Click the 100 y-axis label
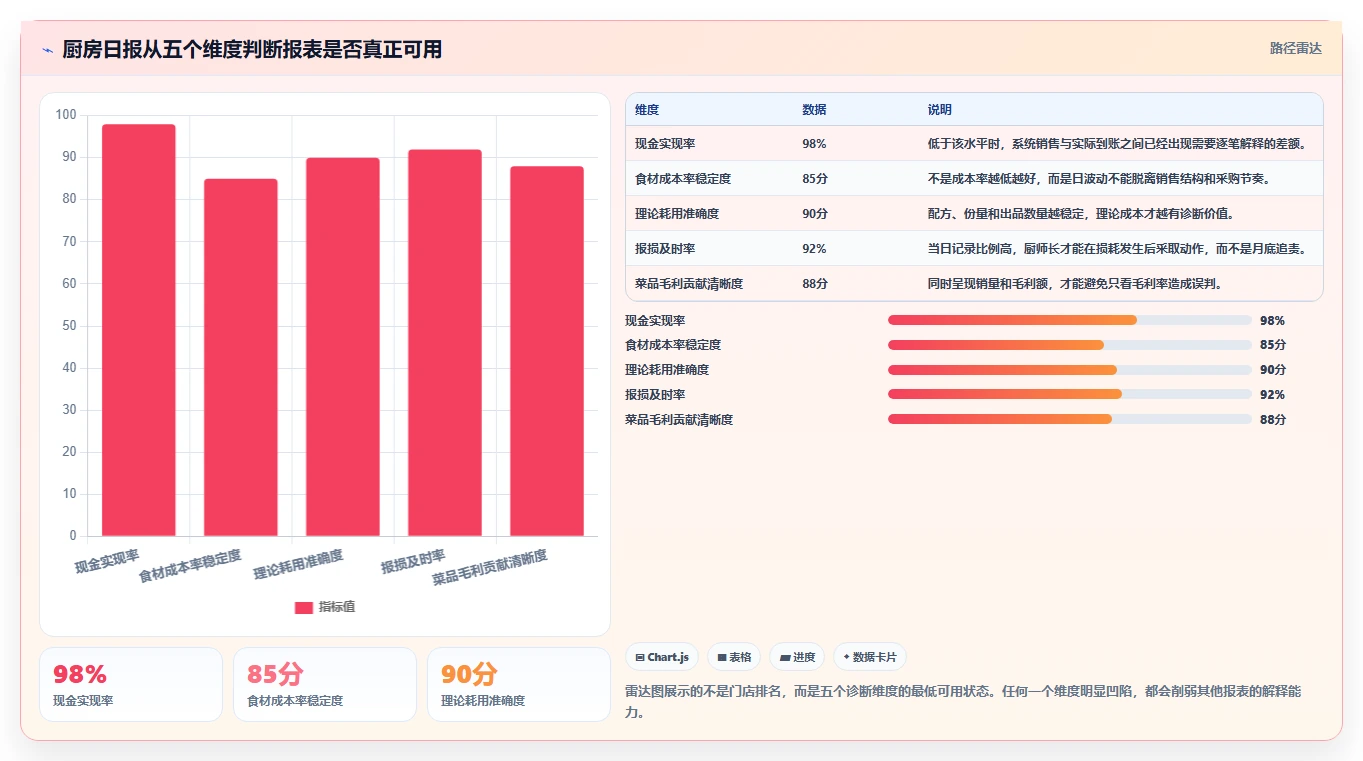The width and height of the screenshot is (1363, 761). pyautogui.click(x=66, y=115)
